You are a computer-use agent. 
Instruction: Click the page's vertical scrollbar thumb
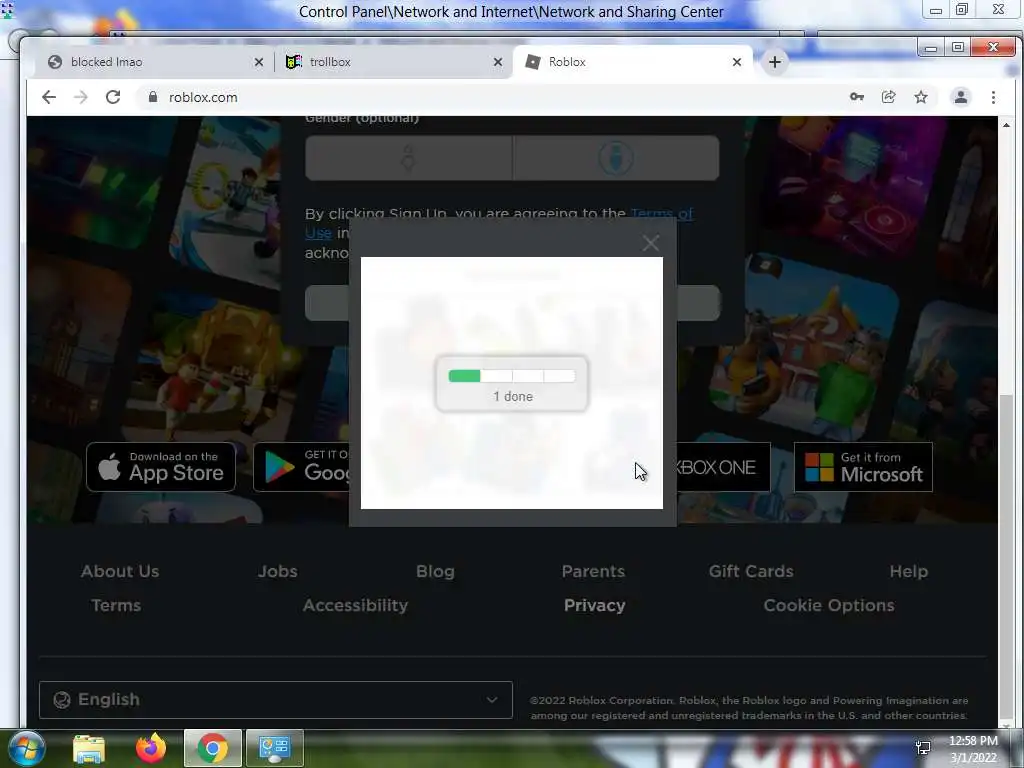pos(1006,555)
